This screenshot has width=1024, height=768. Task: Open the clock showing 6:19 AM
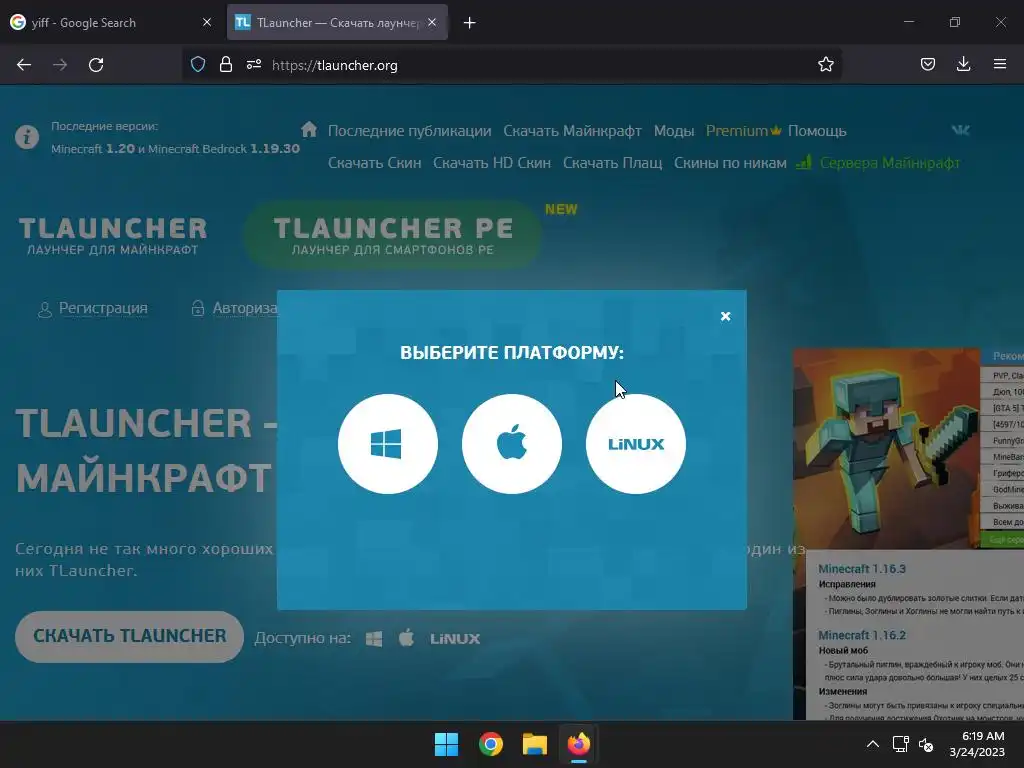[978, 744]
